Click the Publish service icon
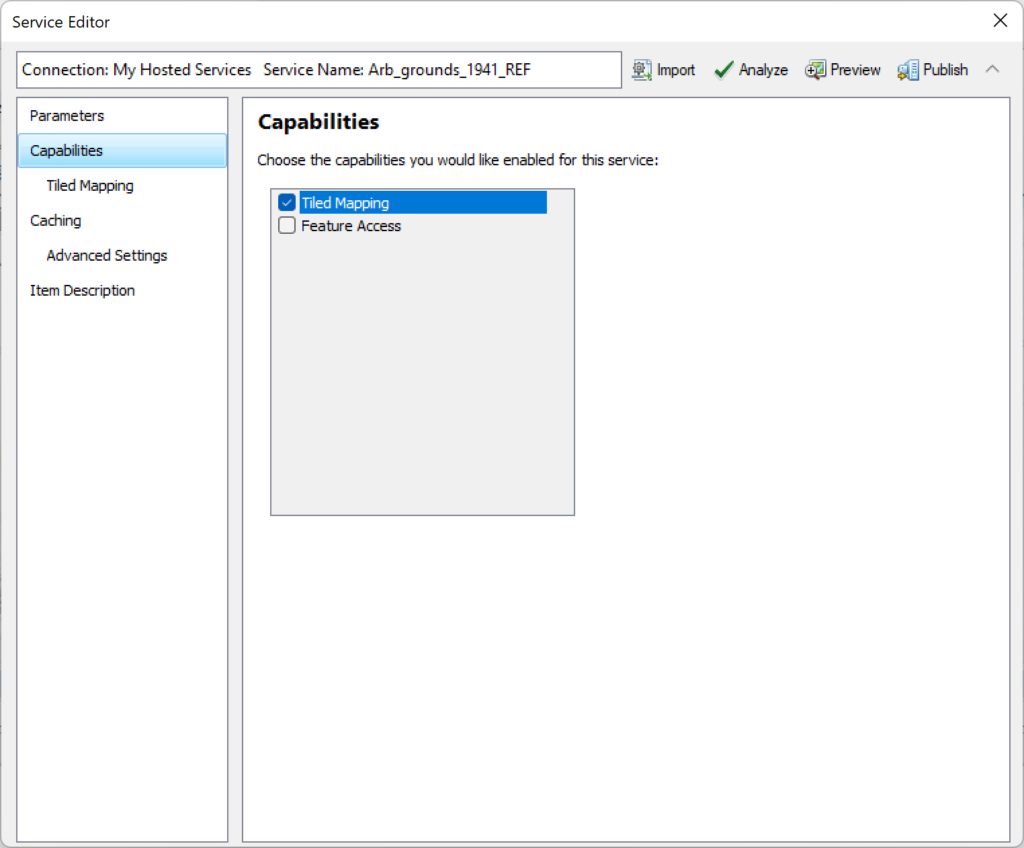 (908, 70)
